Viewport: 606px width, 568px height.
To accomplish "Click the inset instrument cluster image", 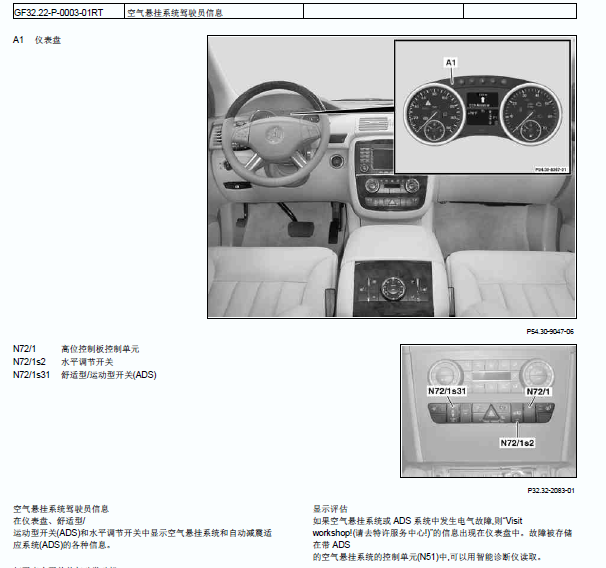I will [x=482, y=107].
